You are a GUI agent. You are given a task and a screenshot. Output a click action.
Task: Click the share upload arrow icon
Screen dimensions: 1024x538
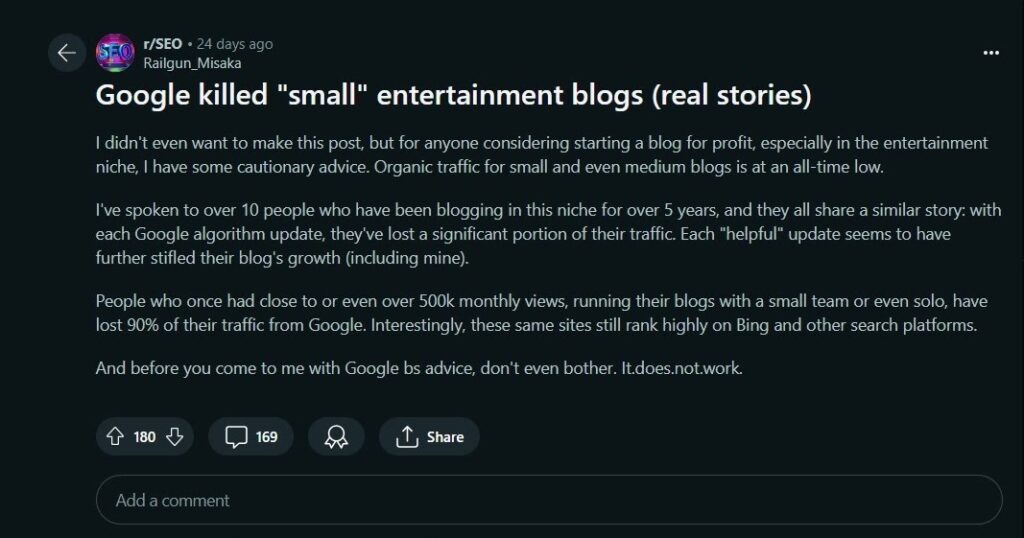[x=407, y=436]
